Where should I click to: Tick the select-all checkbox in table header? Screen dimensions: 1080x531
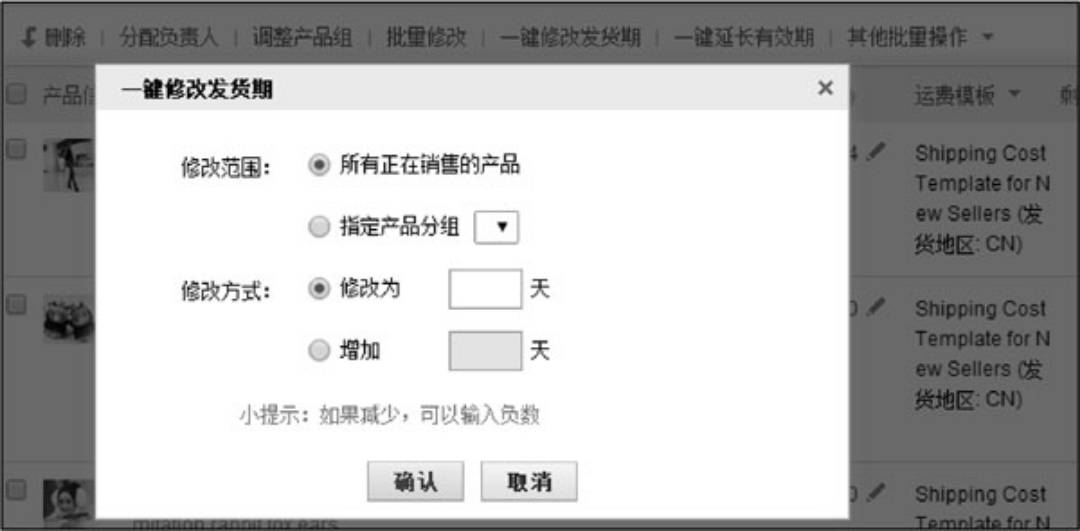[x=16, y=94]
